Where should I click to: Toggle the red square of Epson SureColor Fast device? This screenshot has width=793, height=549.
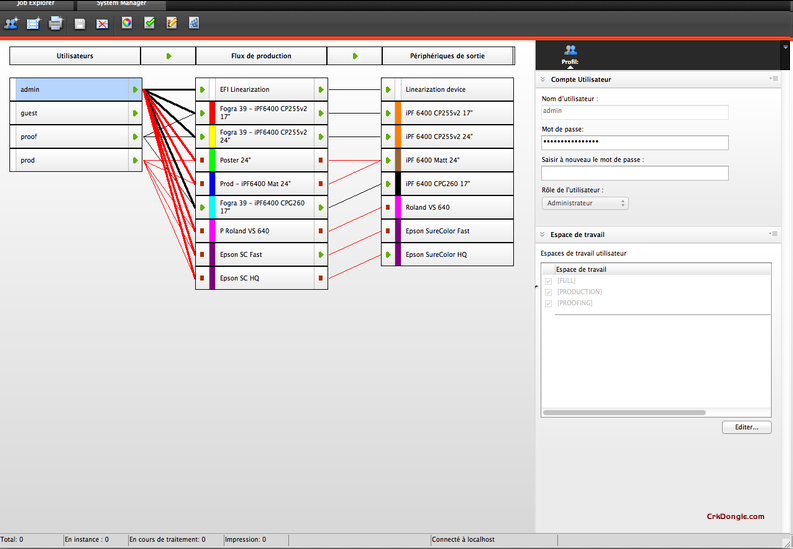tap(388, 231)
